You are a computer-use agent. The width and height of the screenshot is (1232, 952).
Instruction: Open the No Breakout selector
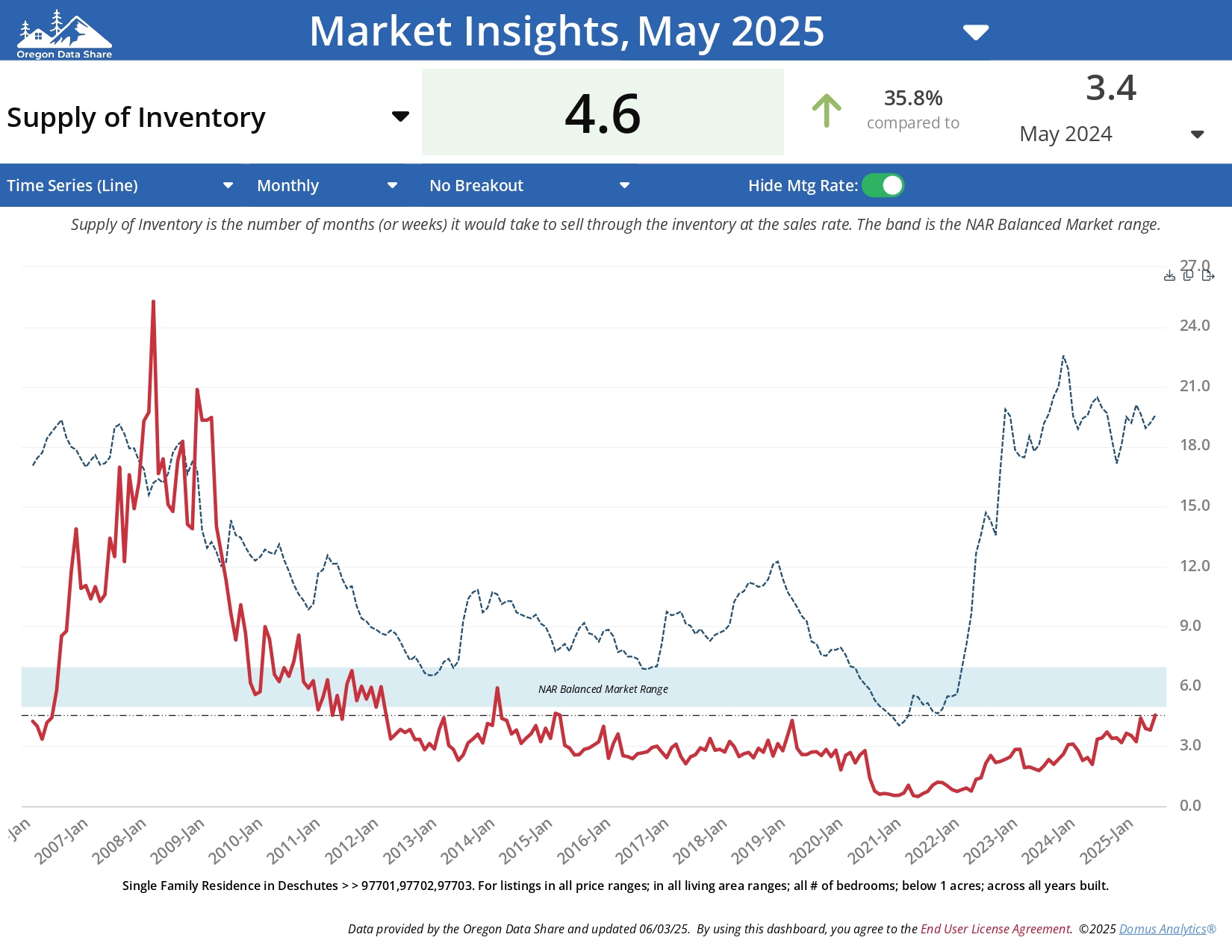tap(624, 186)
